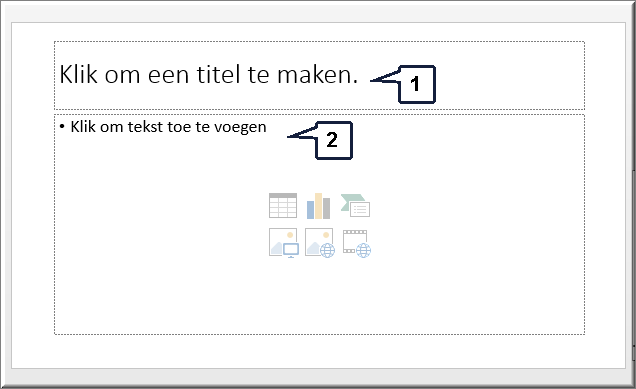Click the title text 'Klik om een titel te maken.'
Image resolution: width=636 pixels, height=389 pixels.
[x=208, y=75]
